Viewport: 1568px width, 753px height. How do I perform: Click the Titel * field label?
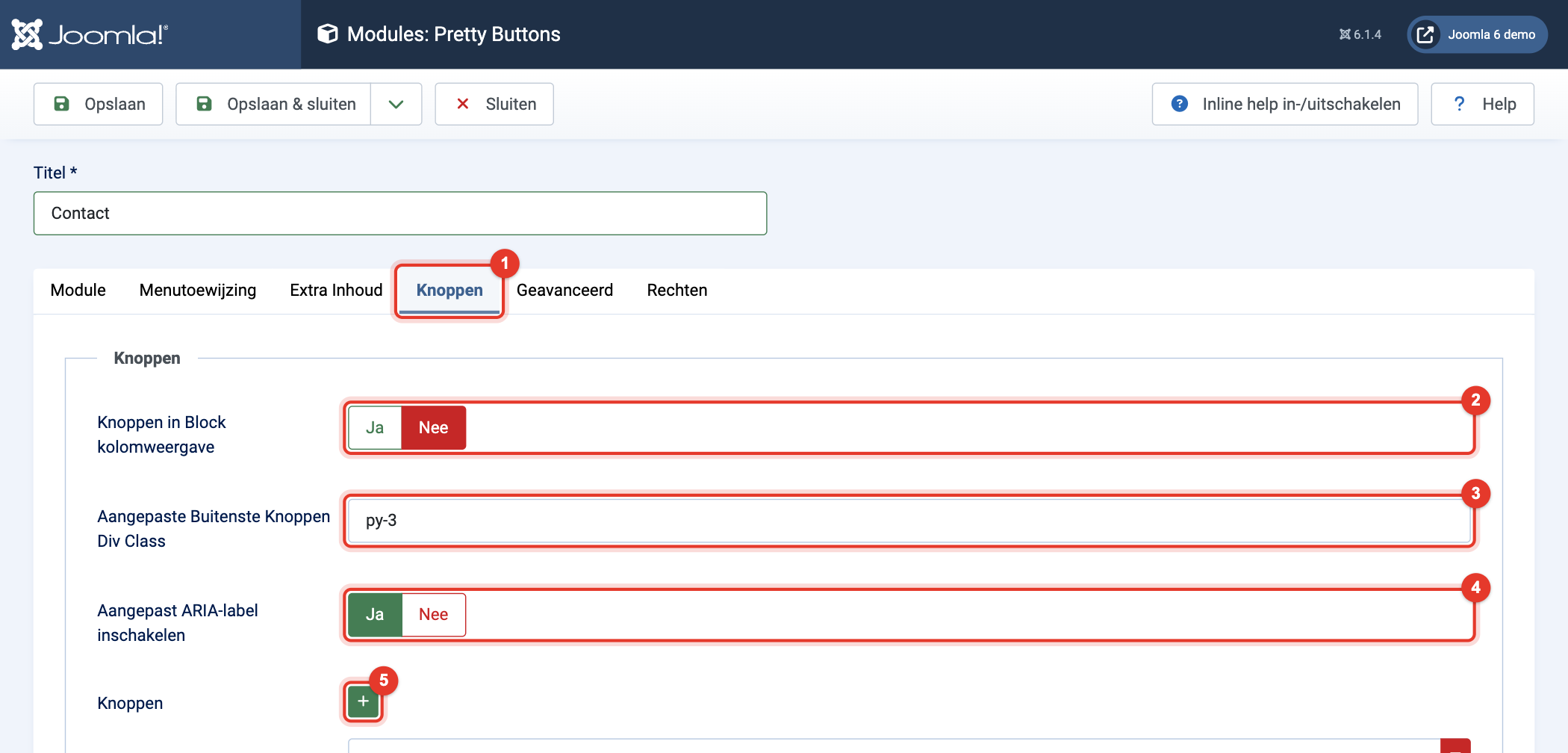click(x=55, y=173)
